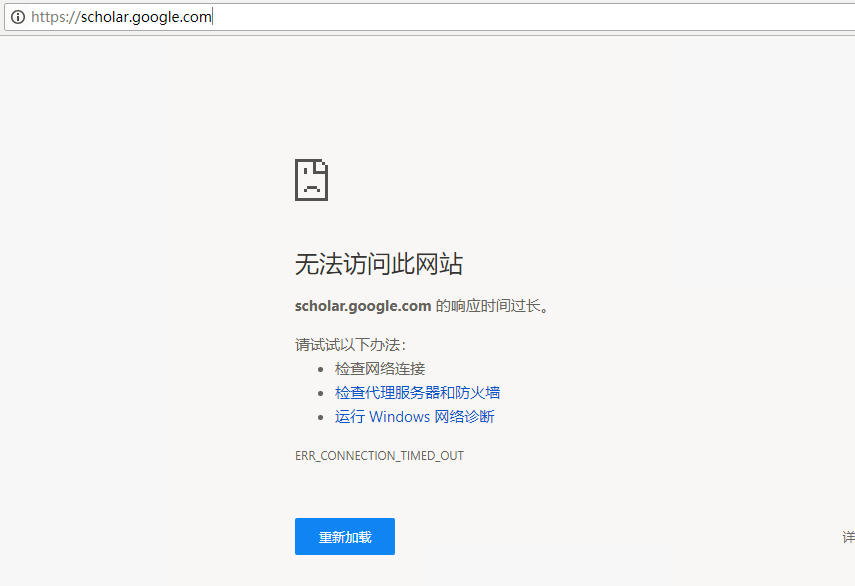Click the 请试试以下办法 text line
The height and width of the screenshot is (586, 855).
(x=351, y=345)
